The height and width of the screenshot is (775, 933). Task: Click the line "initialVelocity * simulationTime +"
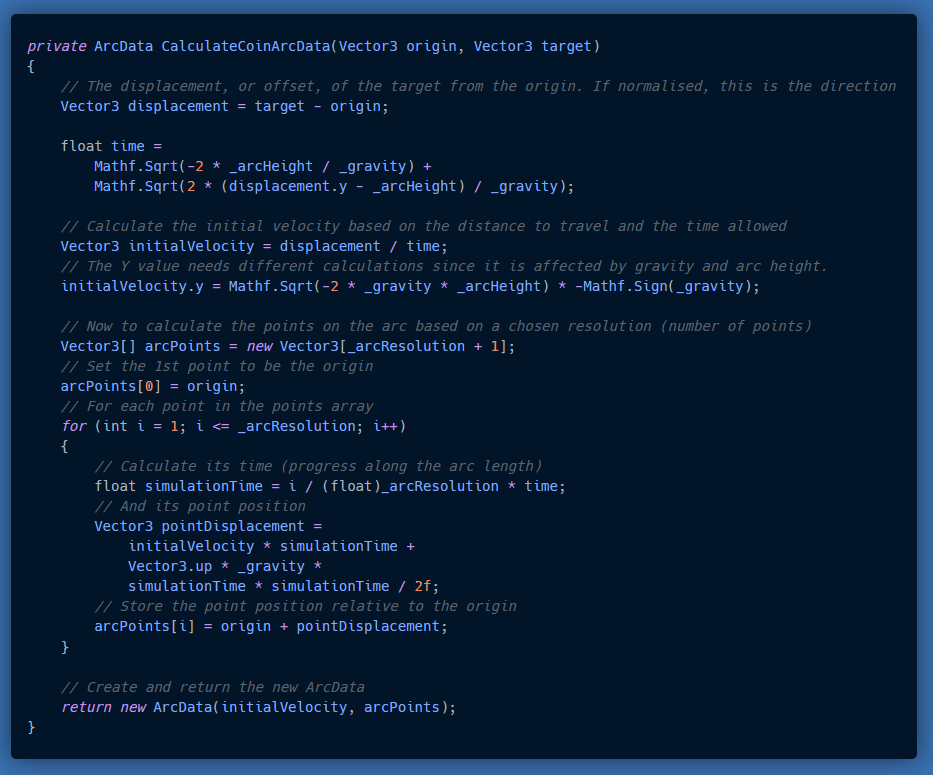point(271,547)
